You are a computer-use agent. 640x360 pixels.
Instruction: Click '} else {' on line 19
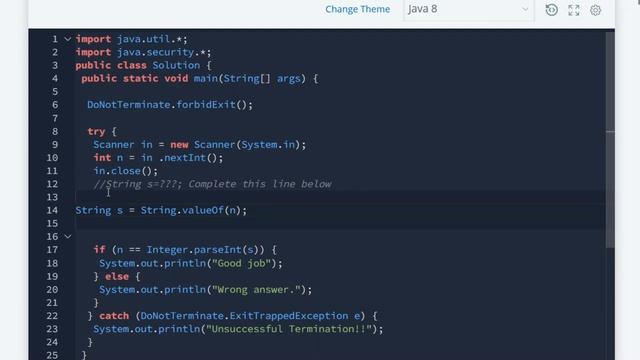click(117, 276)
